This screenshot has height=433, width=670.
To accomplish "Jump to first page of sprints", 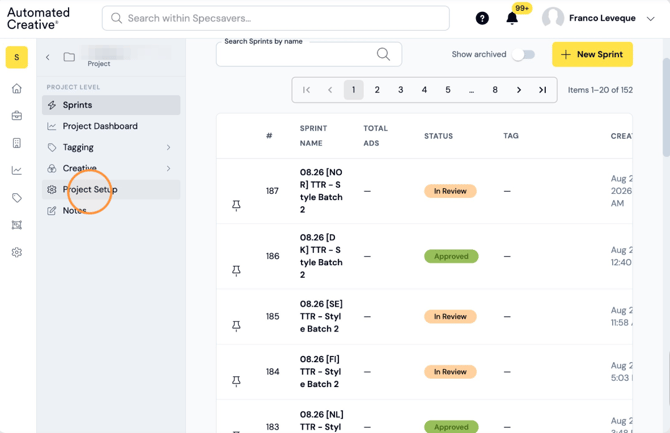I will pyautogui.click(x=306, y=90).
